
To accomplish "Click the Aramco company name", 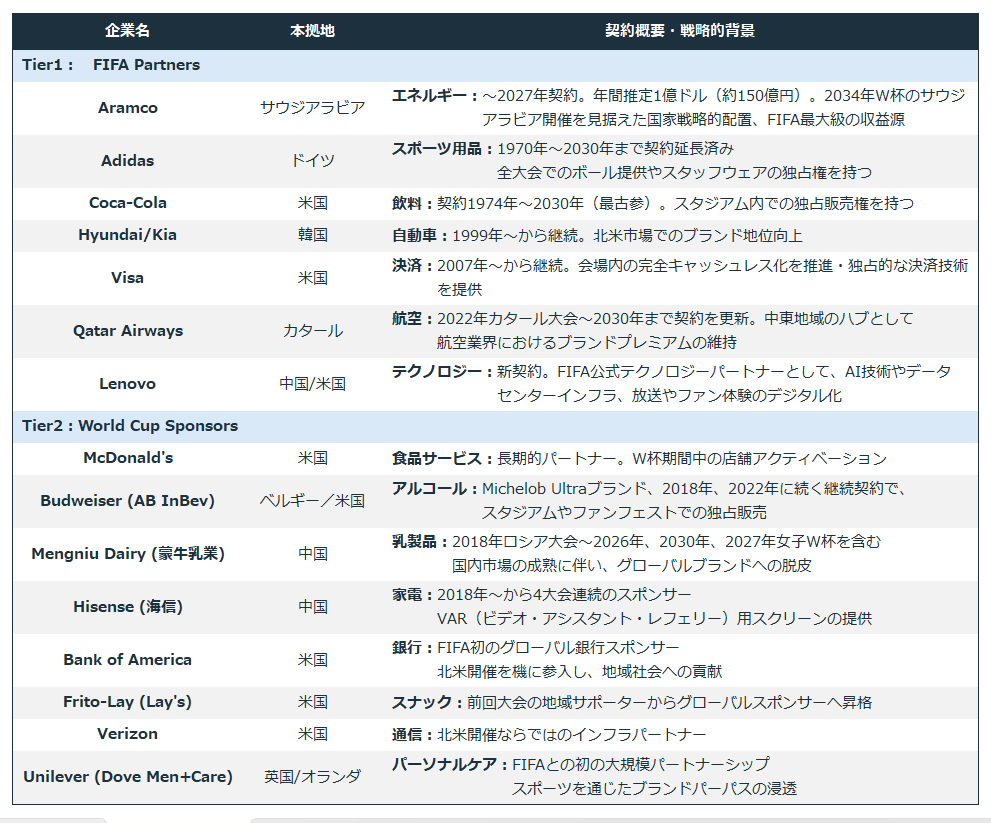I will [x=126, y=107].
